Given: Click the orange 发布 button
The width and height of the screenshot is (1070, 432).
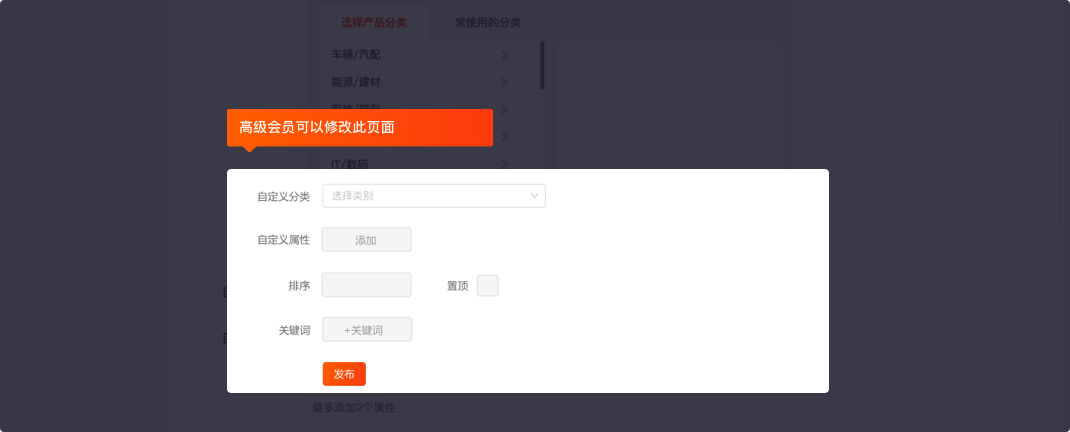Looking at the screenshot, I should pyautogui.click(x=344, y=374).
